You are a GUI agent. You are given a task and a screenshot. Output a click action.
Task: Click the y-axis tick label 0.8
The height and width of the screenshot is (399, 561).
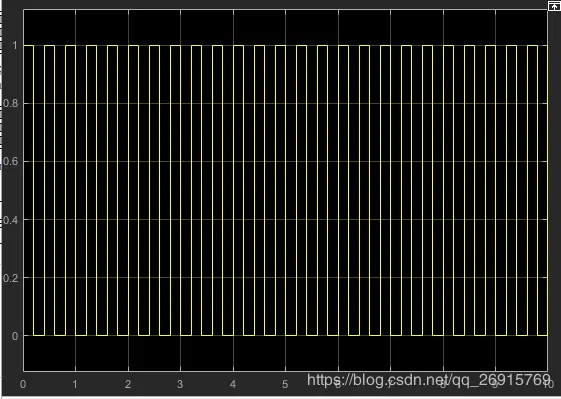click(10, 103)
